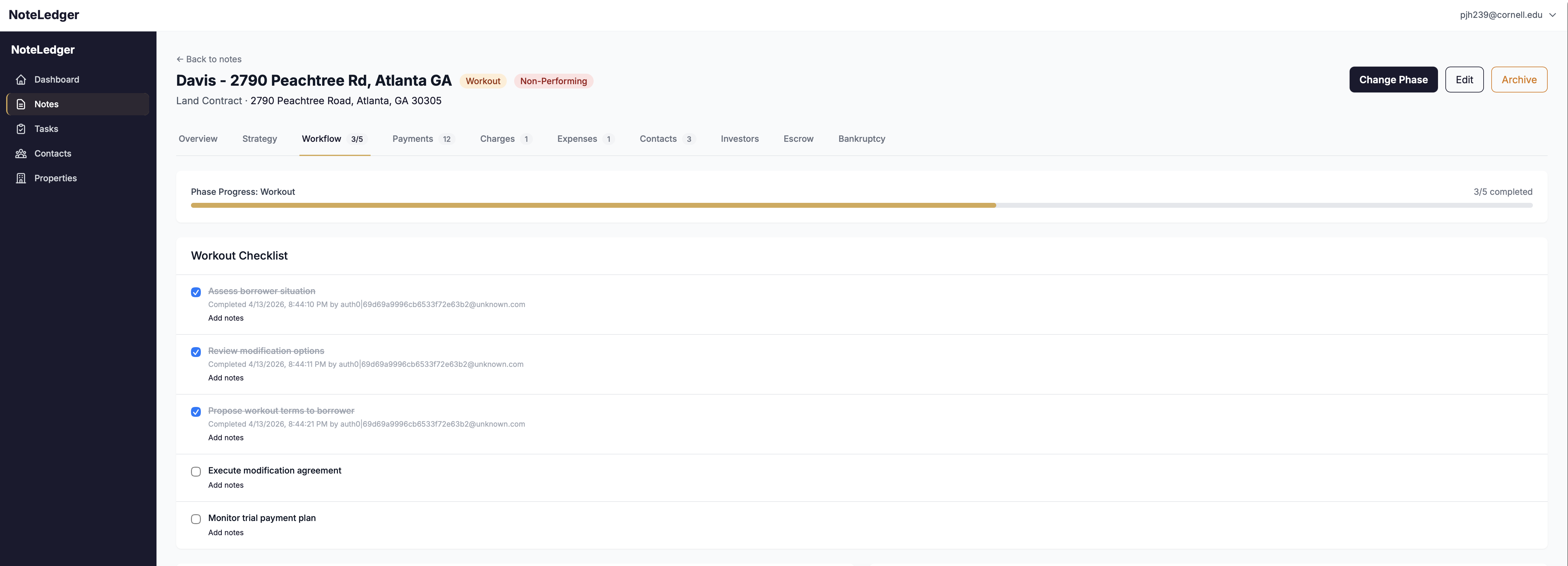Image resolution: width=1568 pixels, height=566 pixels.
Task: Click the Non-Performing status badge
Action: tap(553, 81)
